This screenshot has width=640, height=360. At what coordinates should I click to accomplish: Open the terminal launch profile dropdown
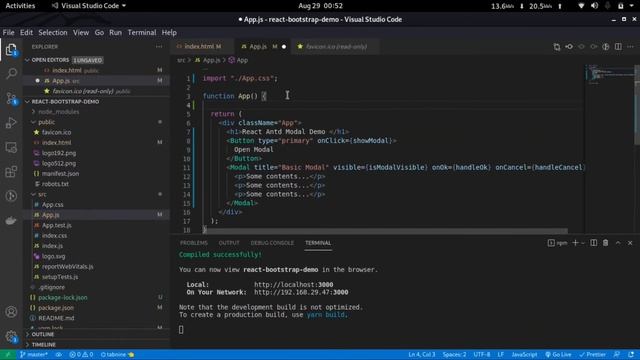(x=583, y=243)
